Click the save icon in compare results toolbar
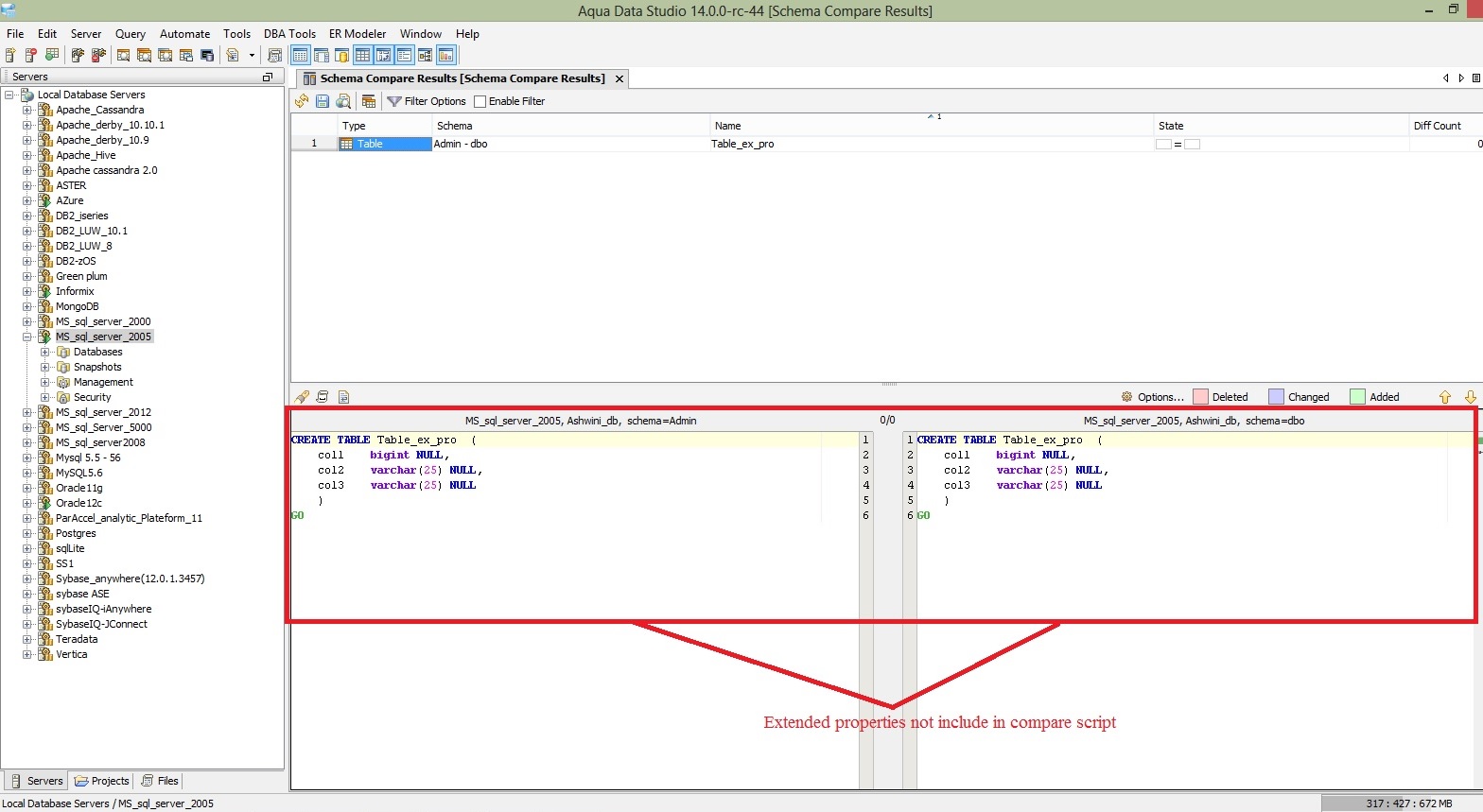 [323, 101]
